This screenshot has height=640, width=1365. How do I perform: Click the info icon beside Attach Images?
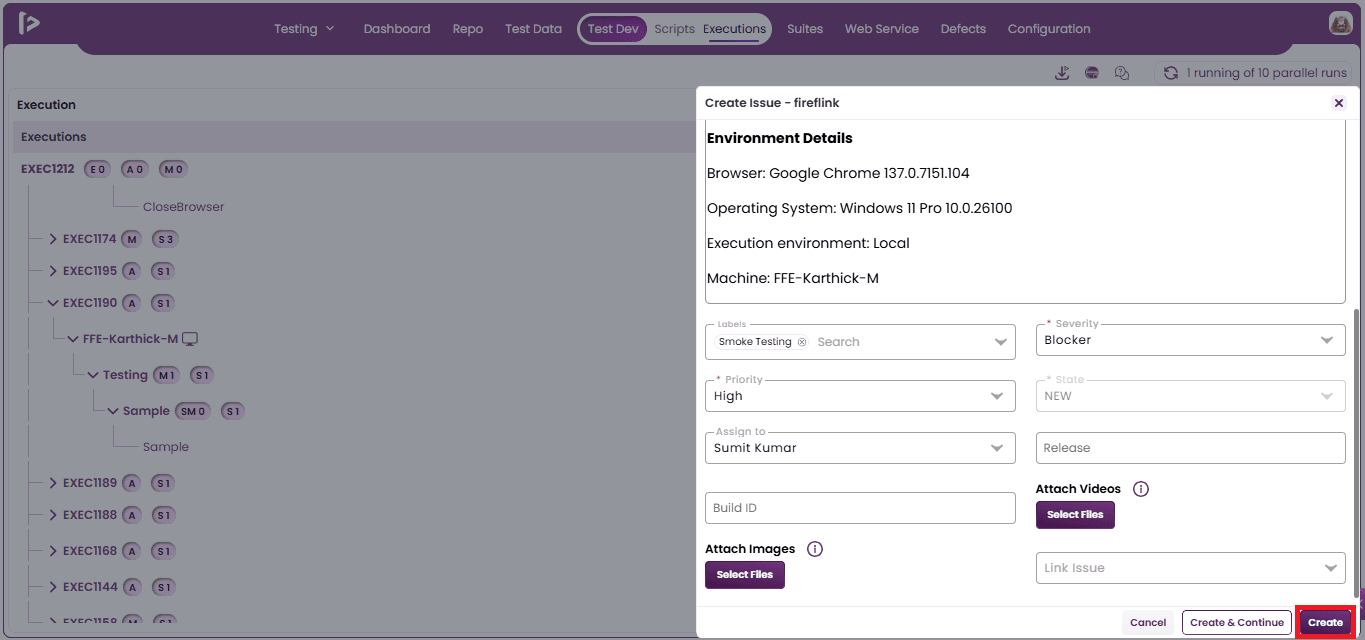pyautogui.click(x=815, y=549)
